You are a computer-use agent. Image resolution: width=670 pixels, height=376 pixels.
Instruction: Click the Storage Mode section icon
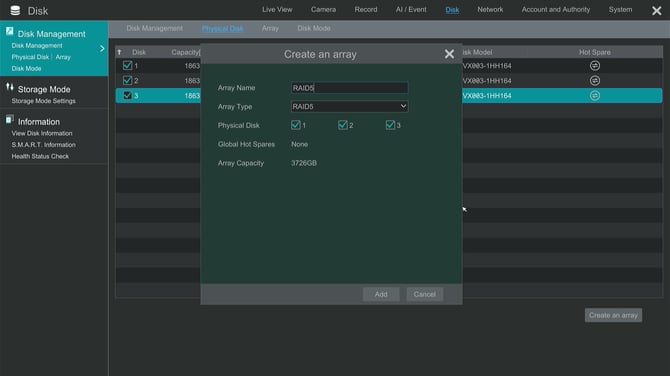9,87
